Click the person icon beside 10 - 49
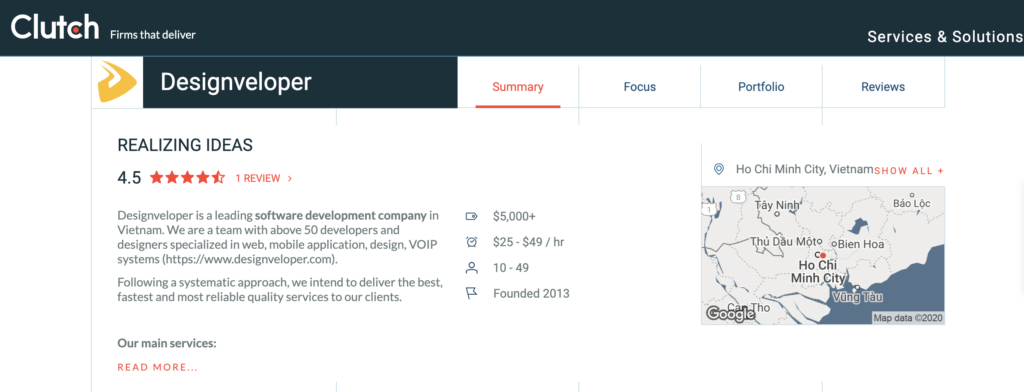The width and height of the screenshot is (1024, 392). coord(471,268)
